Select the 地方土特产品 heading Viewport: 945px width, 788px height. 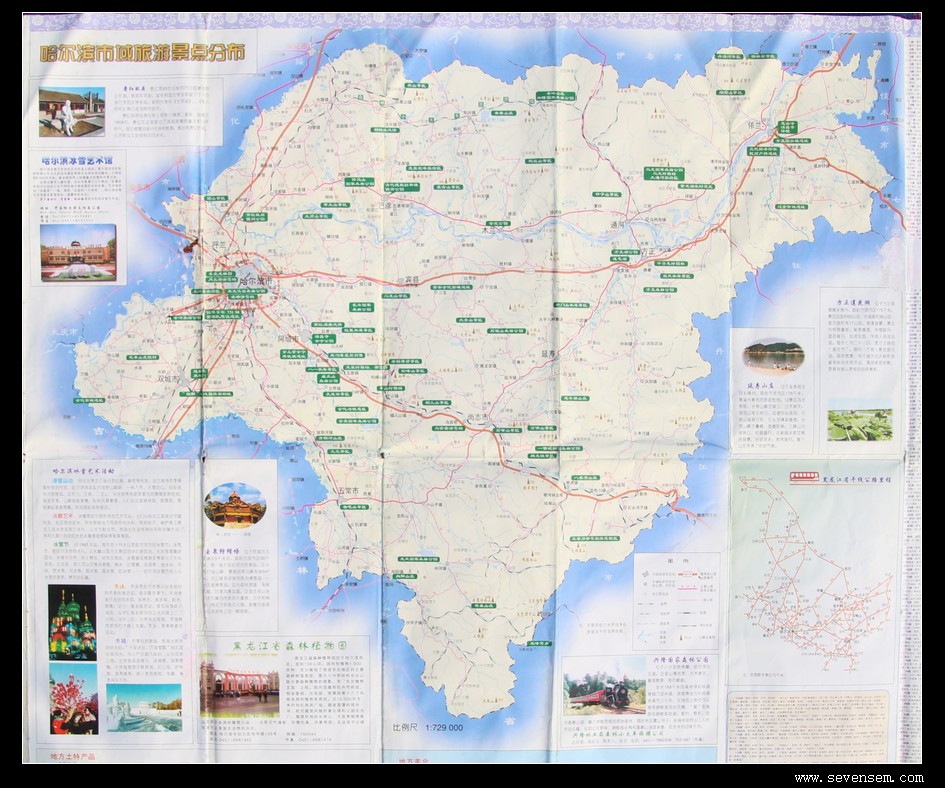(74, 756)
